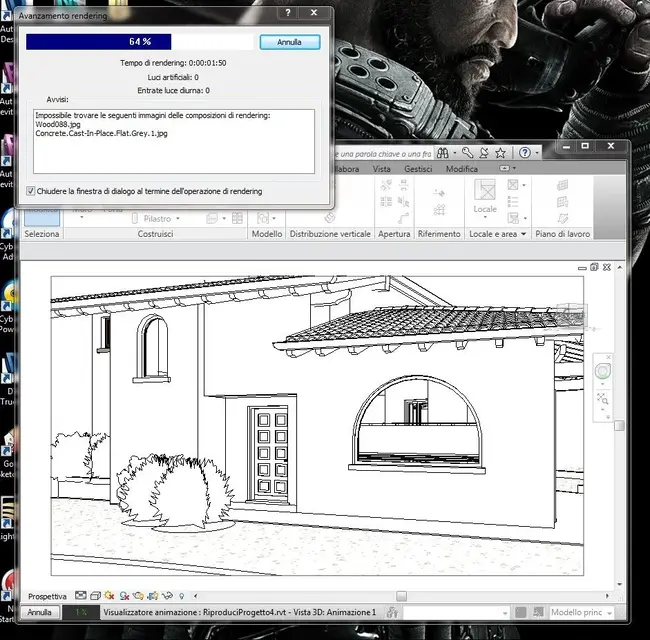Click the area tool icon in Locale e area

pyautogui.click(x=513, y=218)
